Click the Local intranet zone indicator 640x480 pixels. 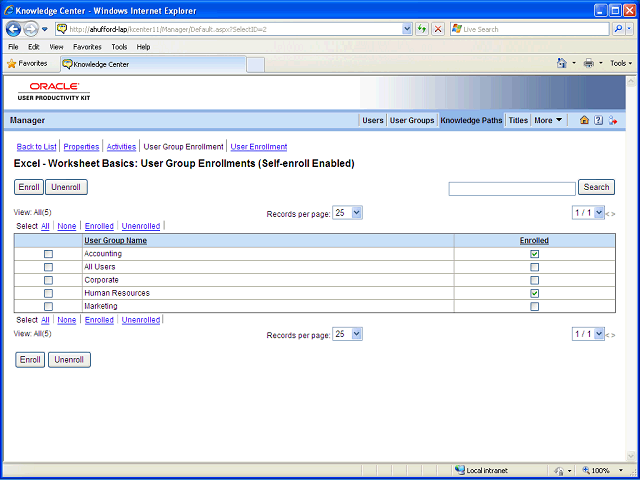(x=482, y=470)
